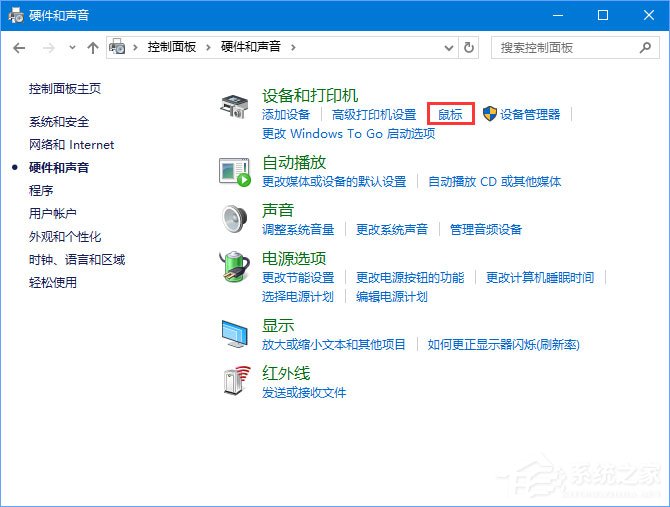Close the 硬件和声音 window

pyautogui.click(x=649, y=15)
